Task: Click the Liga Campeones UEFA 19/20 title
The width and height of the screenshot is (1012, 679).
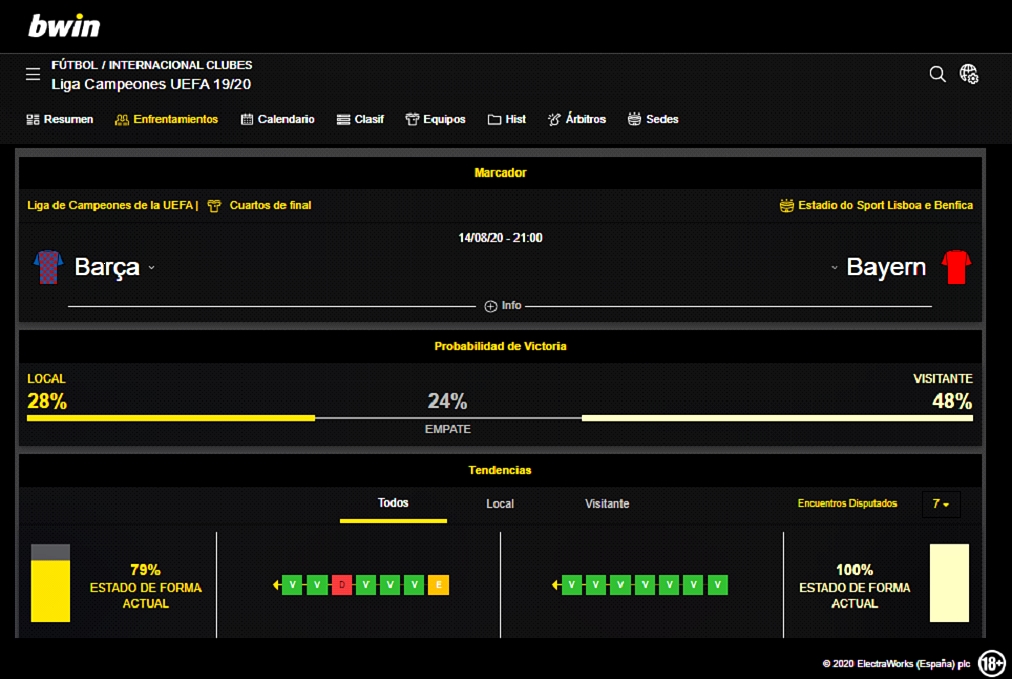Action: click(x=151, y=85)
